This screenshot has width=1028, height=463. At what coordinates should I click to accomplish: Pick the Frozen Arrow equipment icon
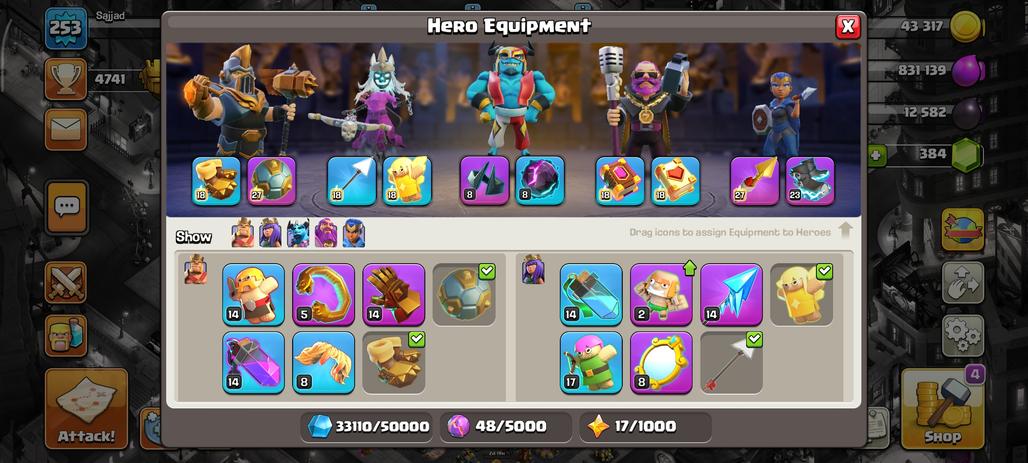[731, 294]
